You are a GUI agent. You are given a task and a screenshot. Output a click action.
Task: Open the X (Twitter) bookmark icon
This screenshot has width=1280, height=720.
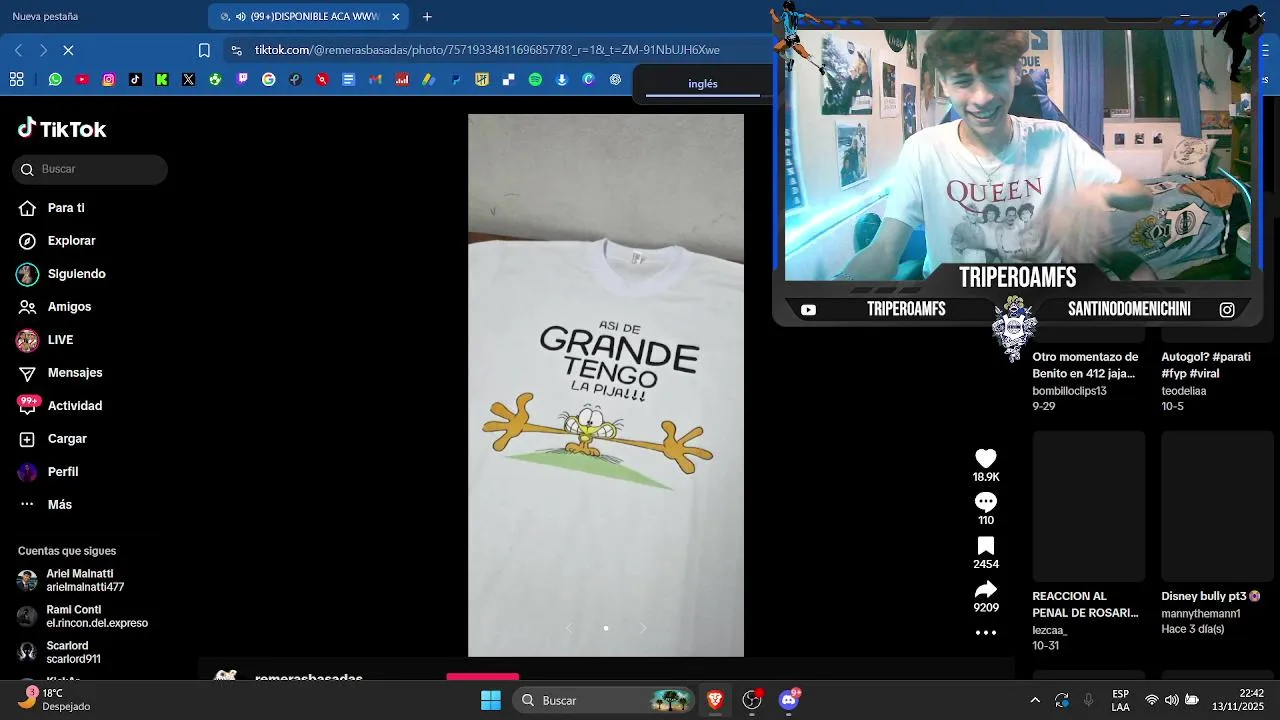pos(188,79)
